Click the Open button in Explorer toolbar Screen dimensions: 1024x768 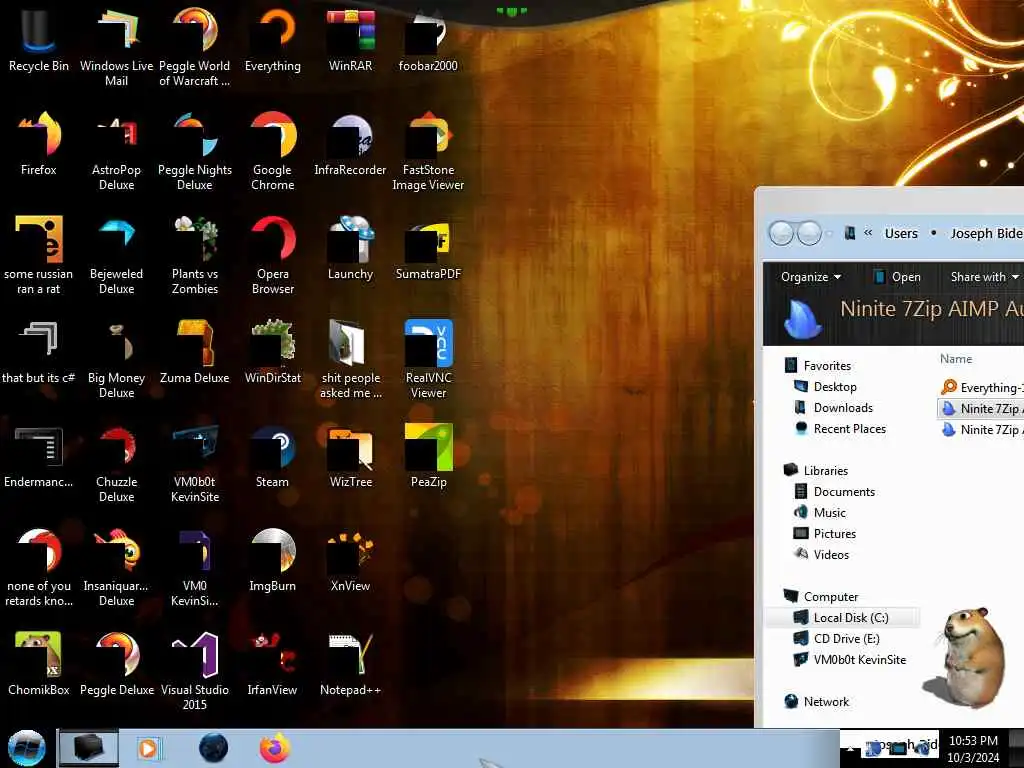897,277
